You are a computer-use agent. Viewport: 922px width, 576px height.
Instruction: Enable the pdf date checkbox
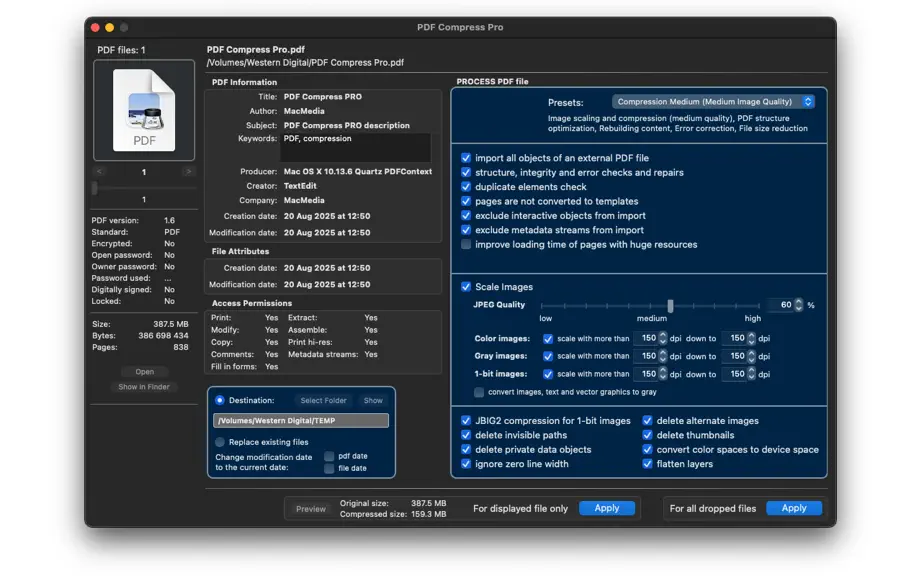click(329, 456)
